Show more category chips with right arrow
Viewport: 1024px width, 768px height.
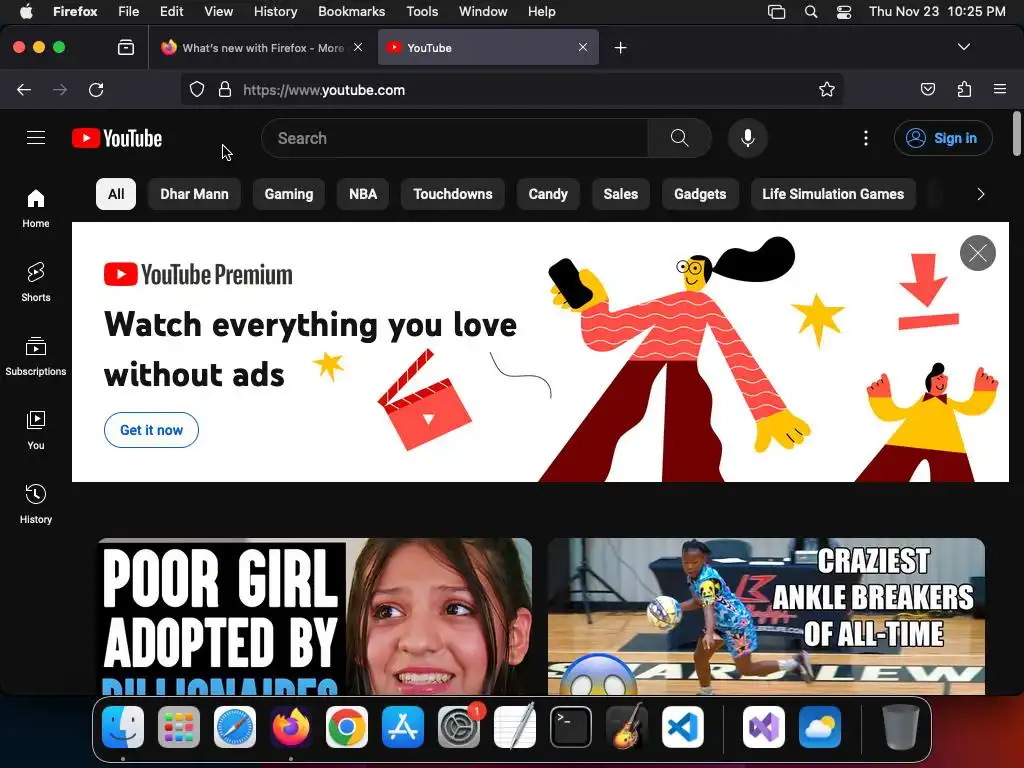pyautogui.click(x=980, y=194)
